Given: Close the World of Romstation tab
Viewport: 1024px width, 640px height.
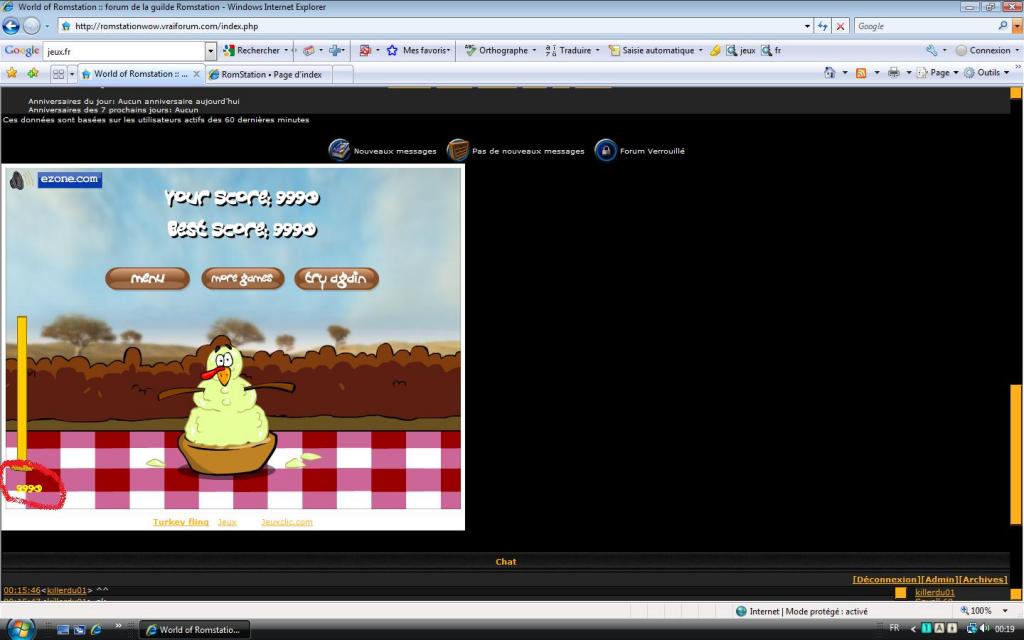Looking at the screenshot, I should (197, 74).
